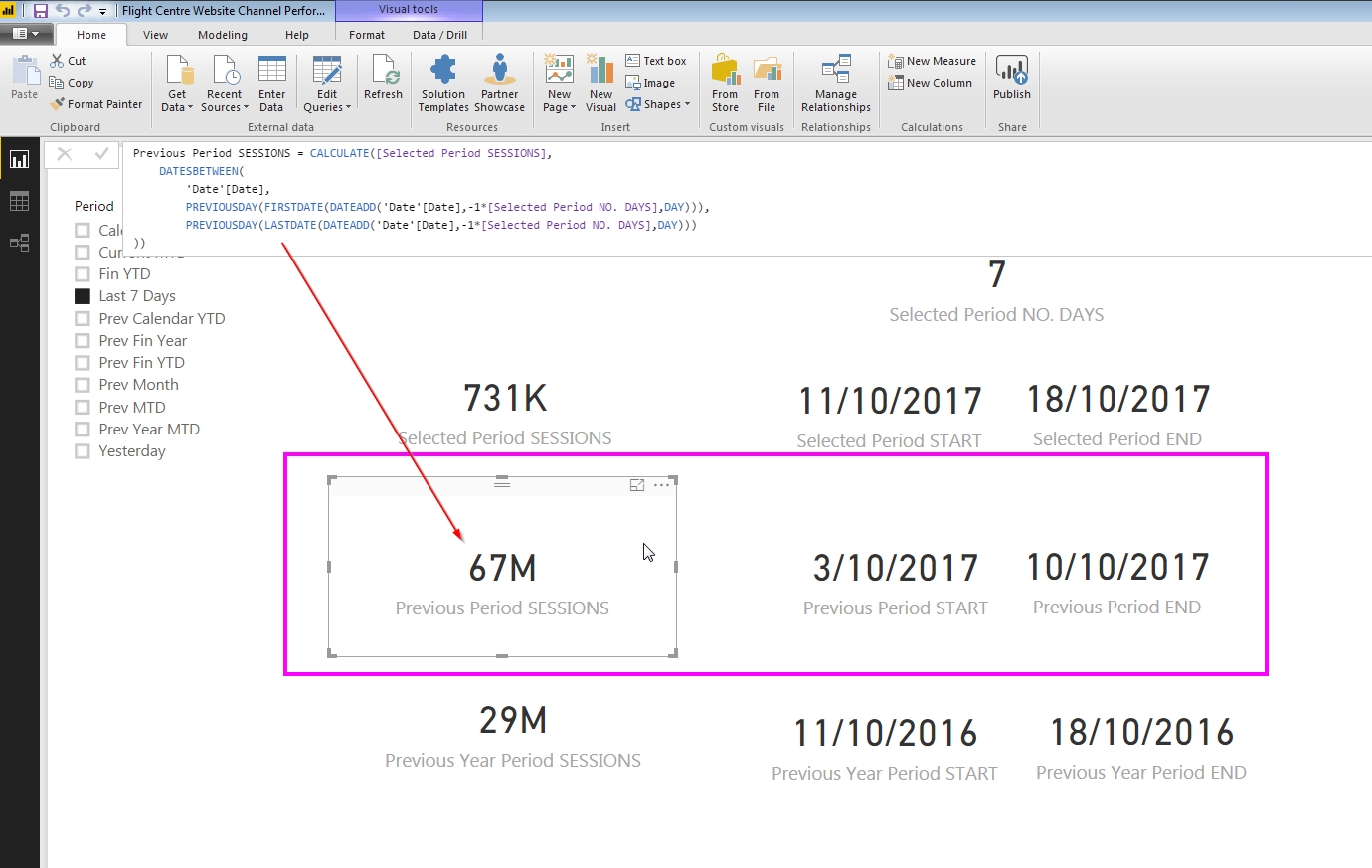The image size is (1372, 868).
Task: Open Get Data
Action: pos(177,85)
